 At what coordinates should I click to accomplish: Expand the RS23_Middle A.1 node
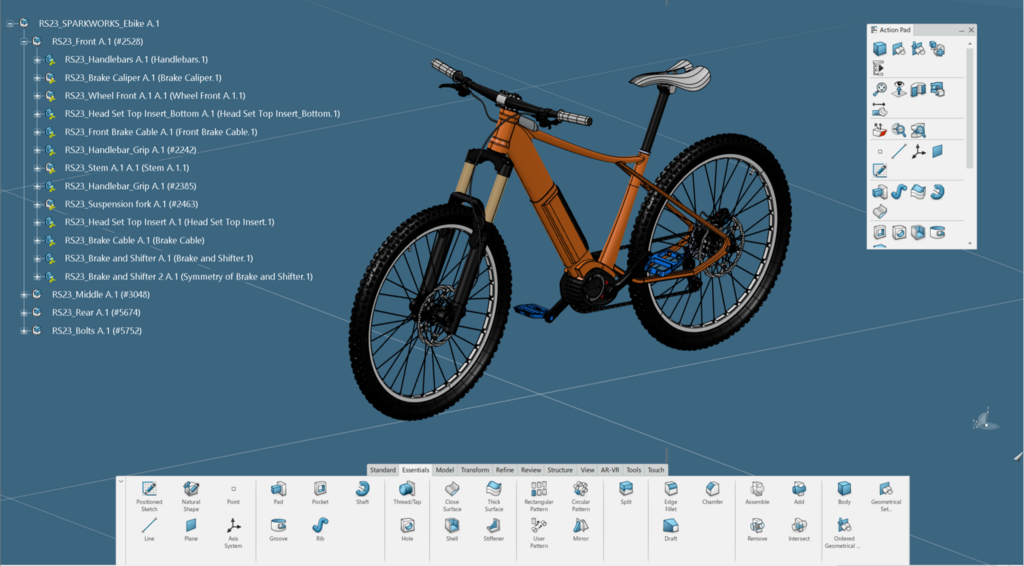tap(24, 295)
